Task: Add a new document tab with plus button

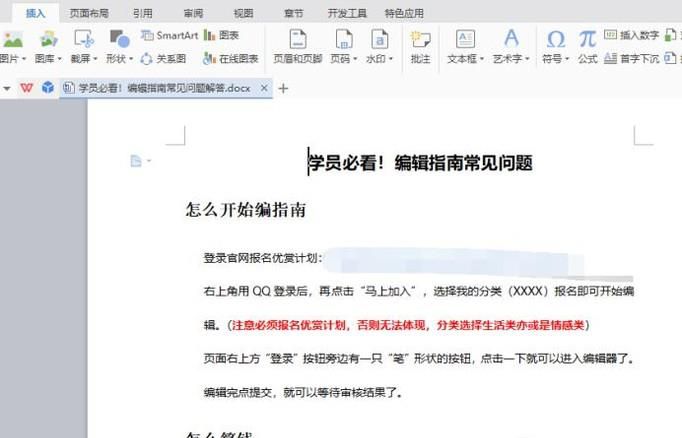Action: (283, 89)
